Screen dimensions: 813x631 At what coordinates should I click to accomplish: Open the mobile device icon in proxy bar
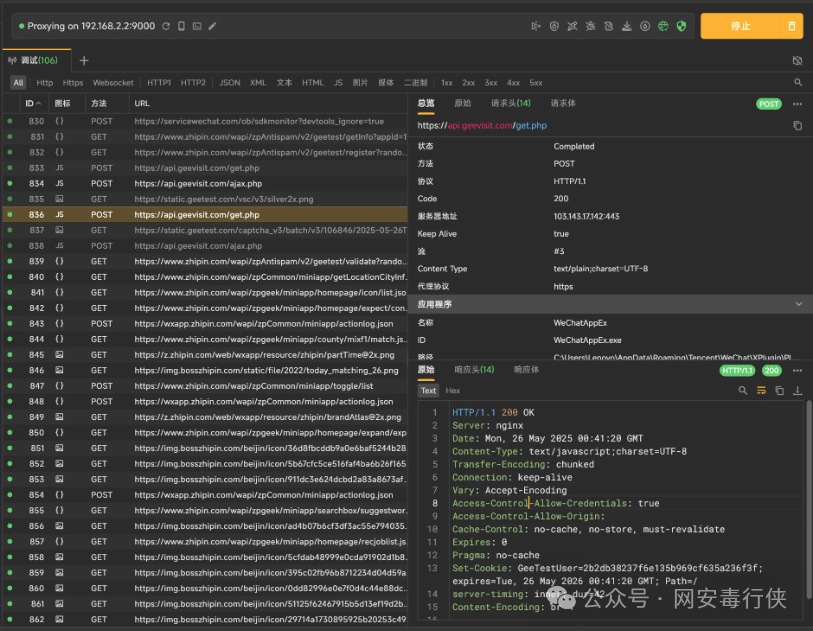(x=181, y=26)
